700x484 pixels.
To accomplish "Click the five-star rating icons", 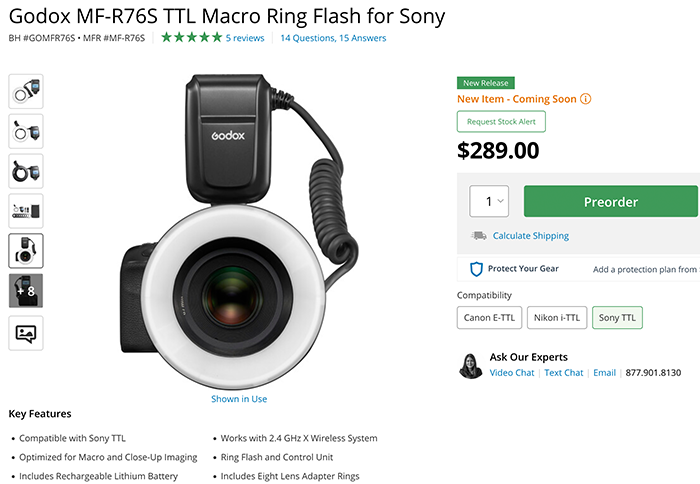I will 192,38.
